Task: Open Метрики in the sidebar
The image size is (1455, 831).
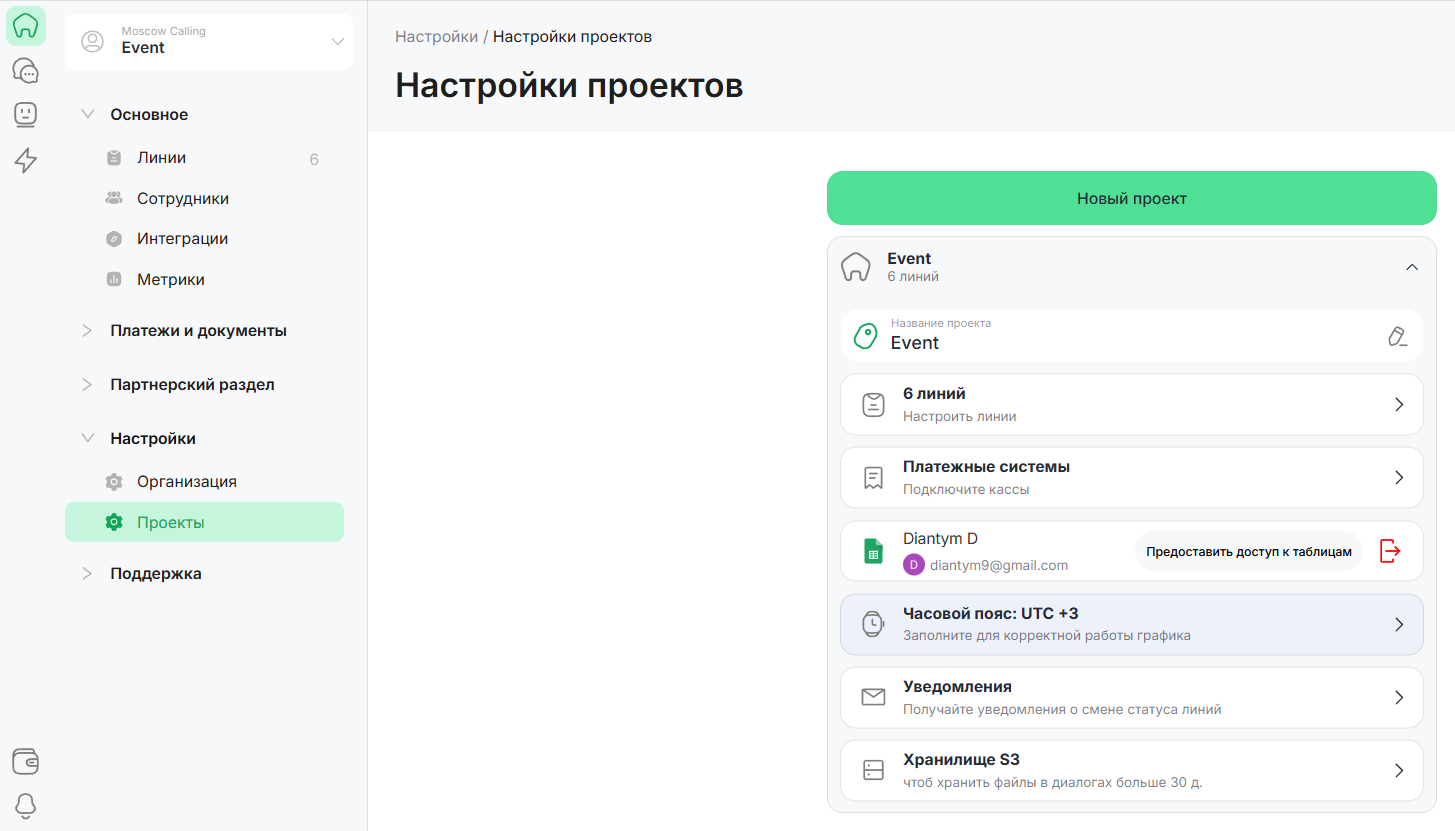Action: (171, 280)
